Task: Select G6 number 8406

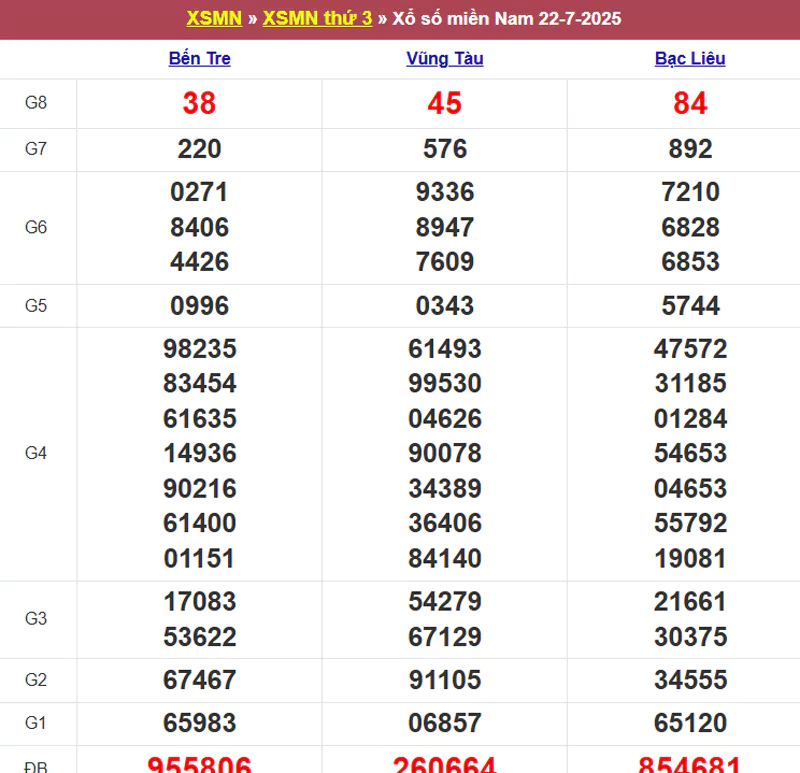Action: tap(199, 227)
